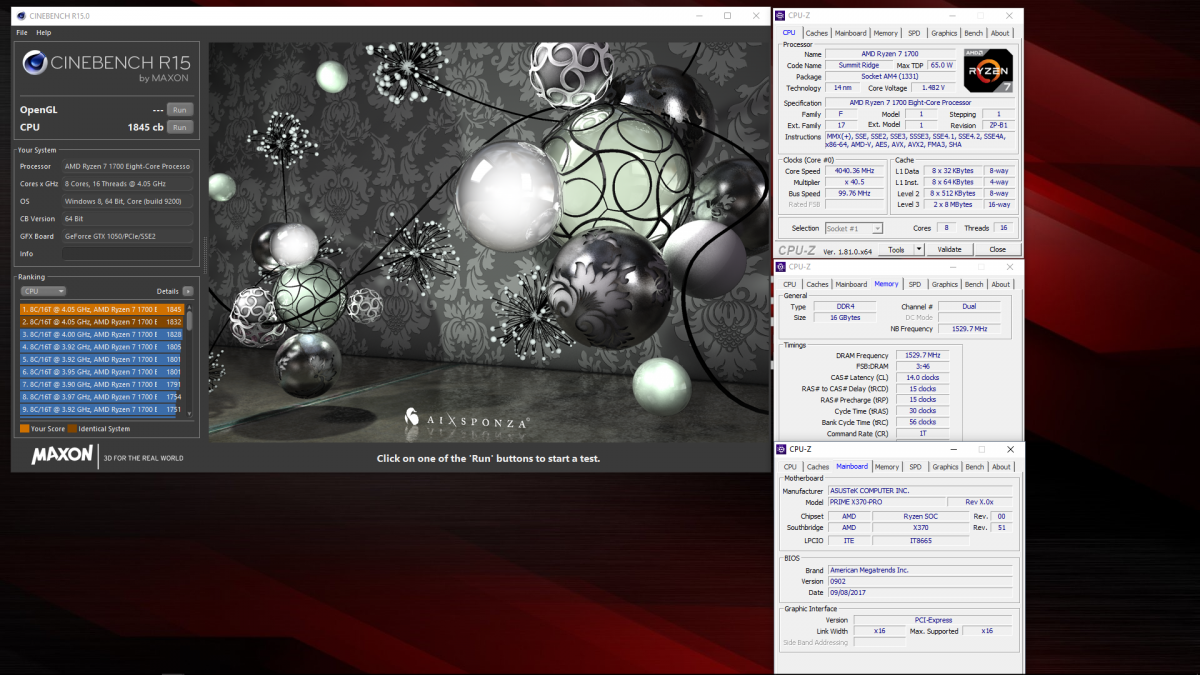This screenshot has width=1200, height=675.
Task: Select ranking entry 4 scoring 1805
Action: click(102, 347)
